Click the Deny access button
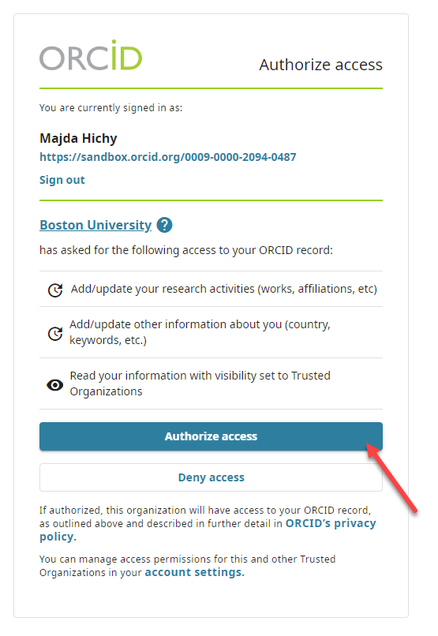Image resolution: width=438 pixels, height=636 pixels. pos(211,477)
